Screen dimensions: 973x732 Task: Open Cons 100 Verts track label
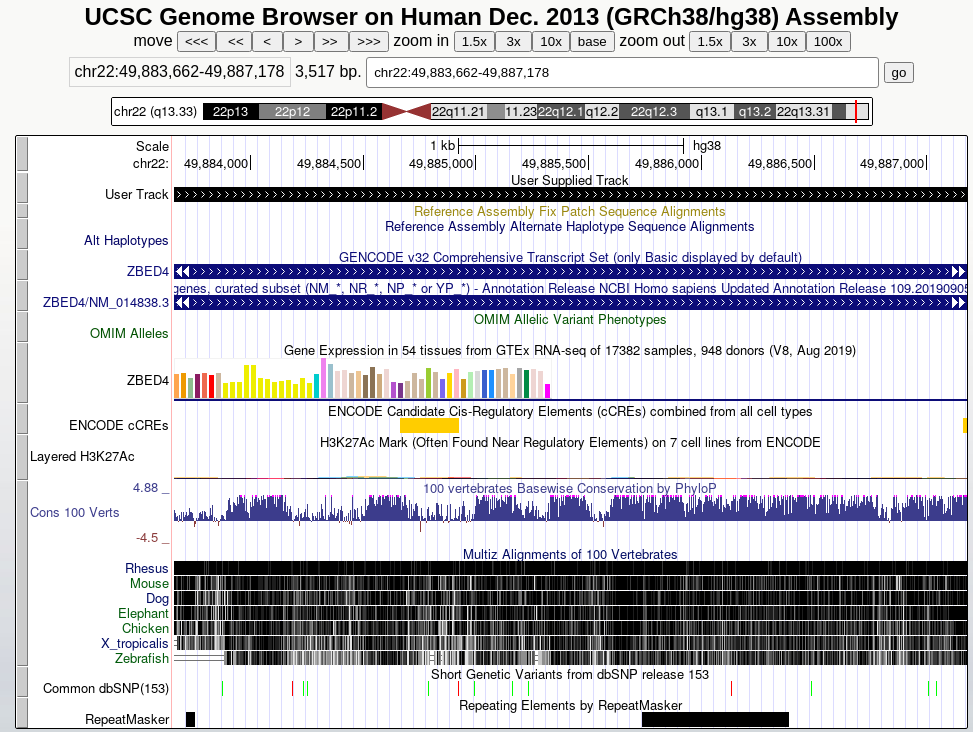click(x=74, y=512)
